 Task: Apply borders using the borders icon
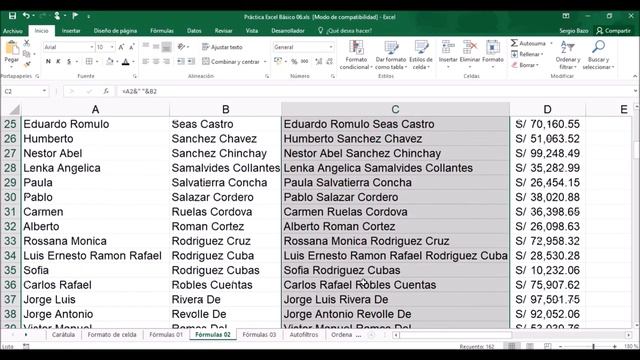(89, 62)
